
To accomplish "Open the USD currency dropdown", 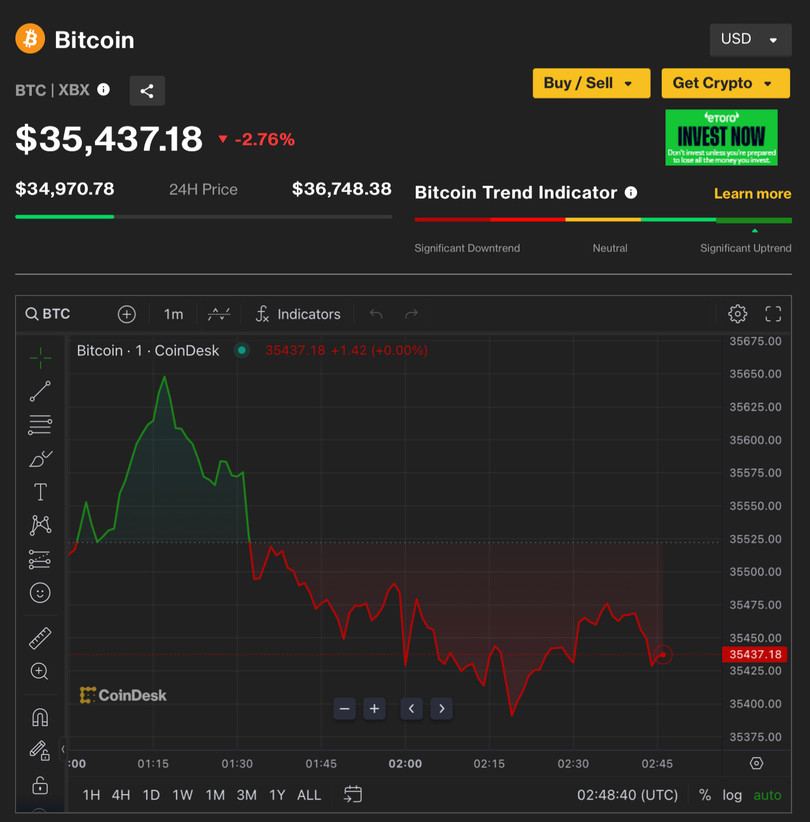I will 749,39.
